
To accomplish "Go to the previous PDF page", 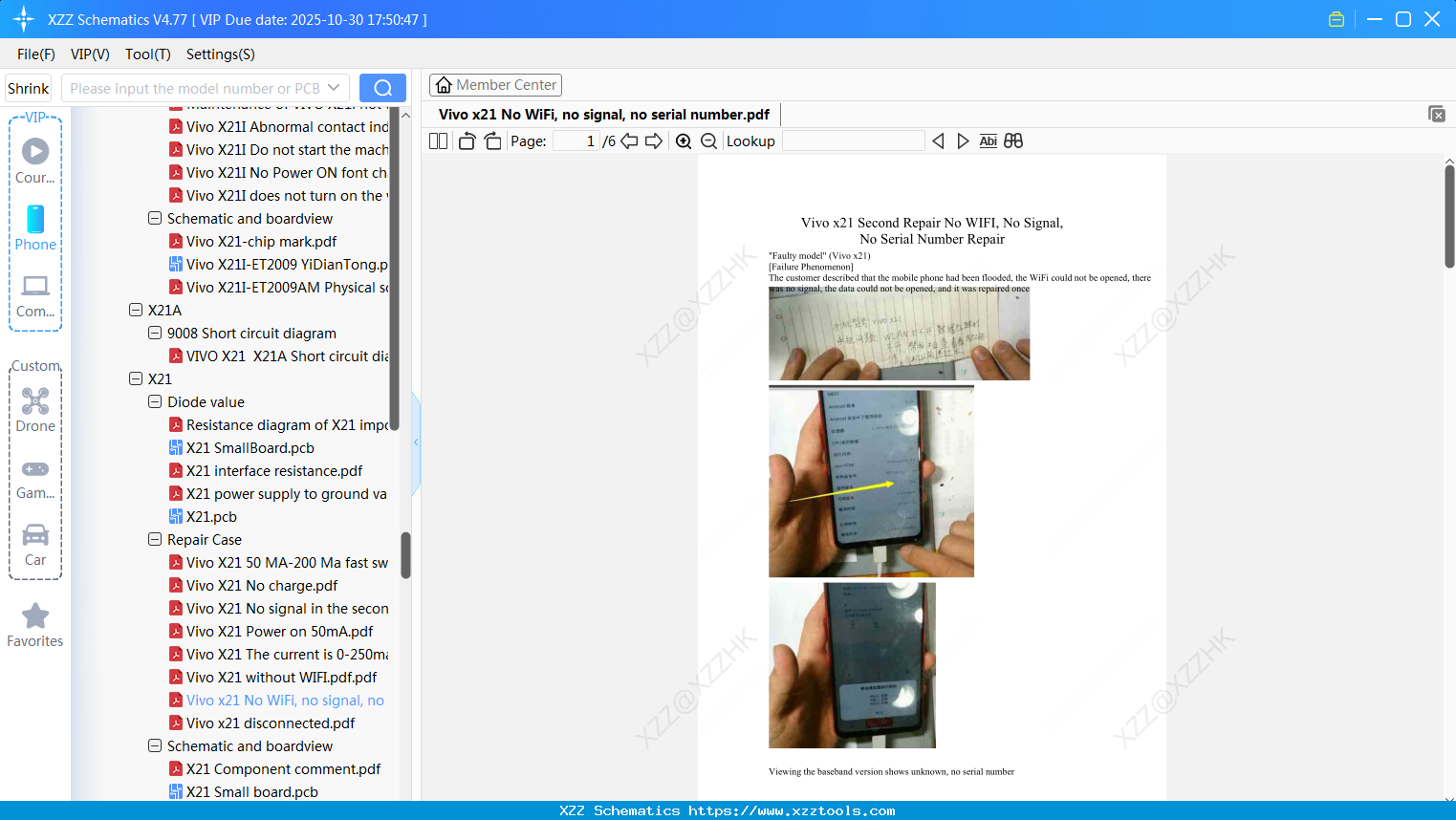I will tap(629, 141).
